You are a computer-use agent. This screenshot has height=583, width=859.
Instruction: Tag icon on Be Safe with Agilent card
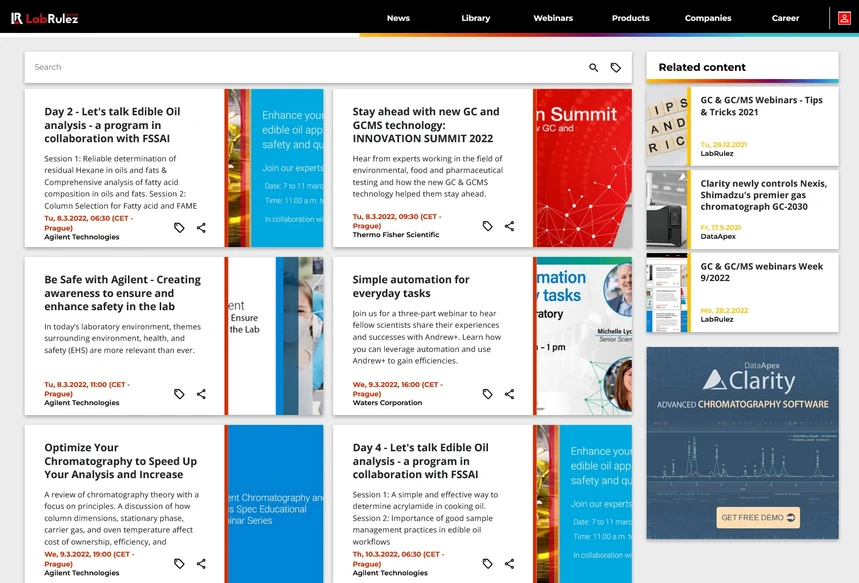point(179,394)
